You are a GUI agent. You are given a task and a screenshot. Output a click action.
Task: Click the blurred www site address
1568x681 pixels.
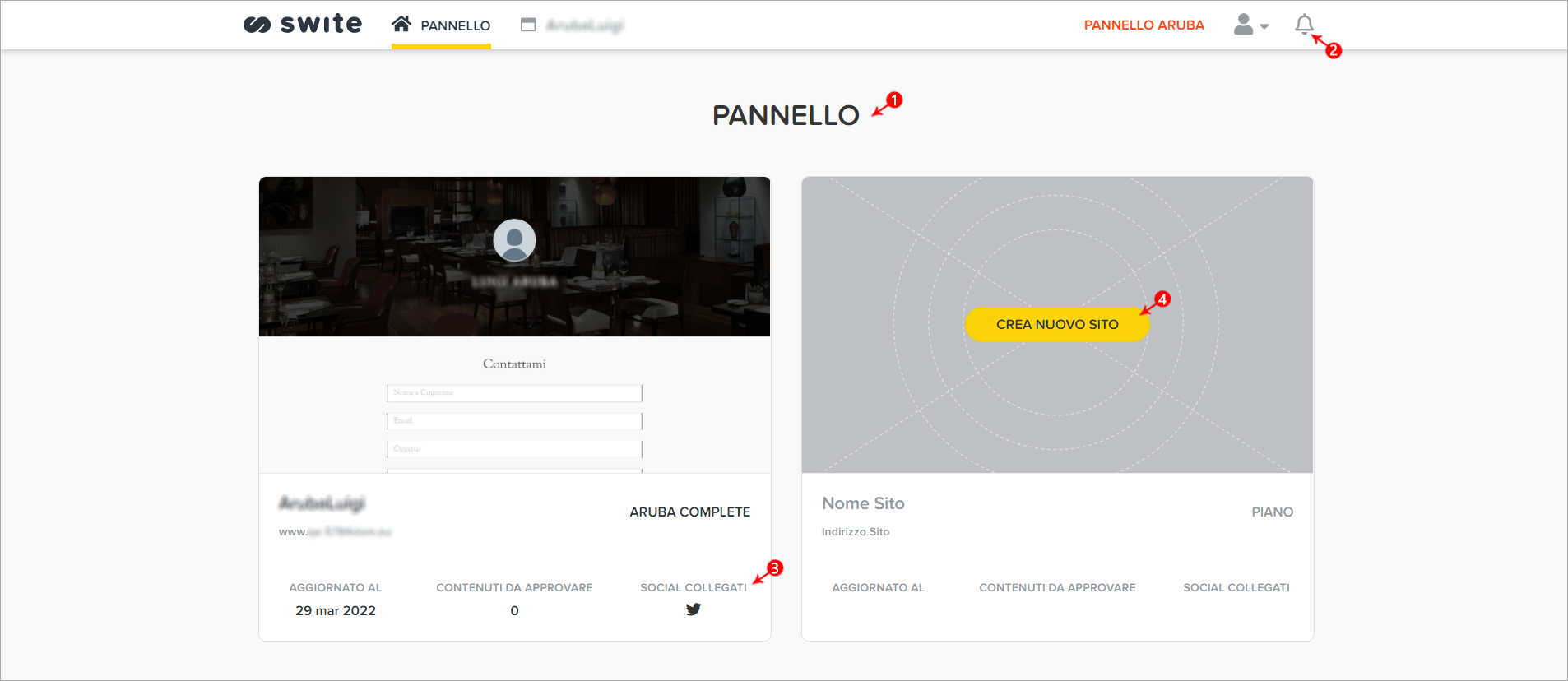point(335,532)
